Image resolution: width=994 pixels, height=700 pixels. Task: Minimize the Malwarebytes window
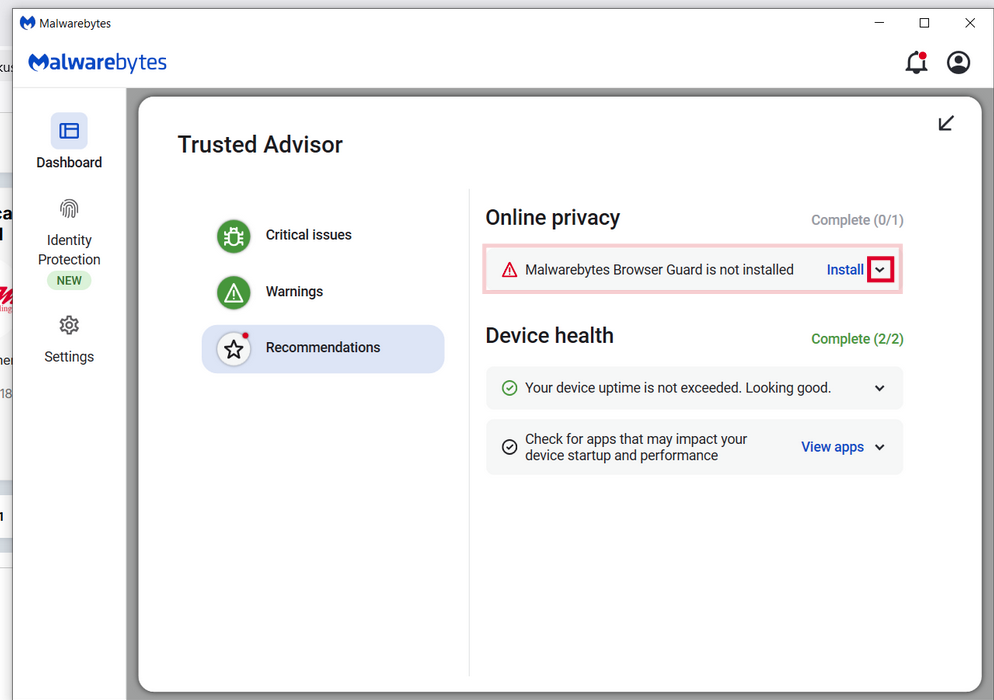(879, 23)
